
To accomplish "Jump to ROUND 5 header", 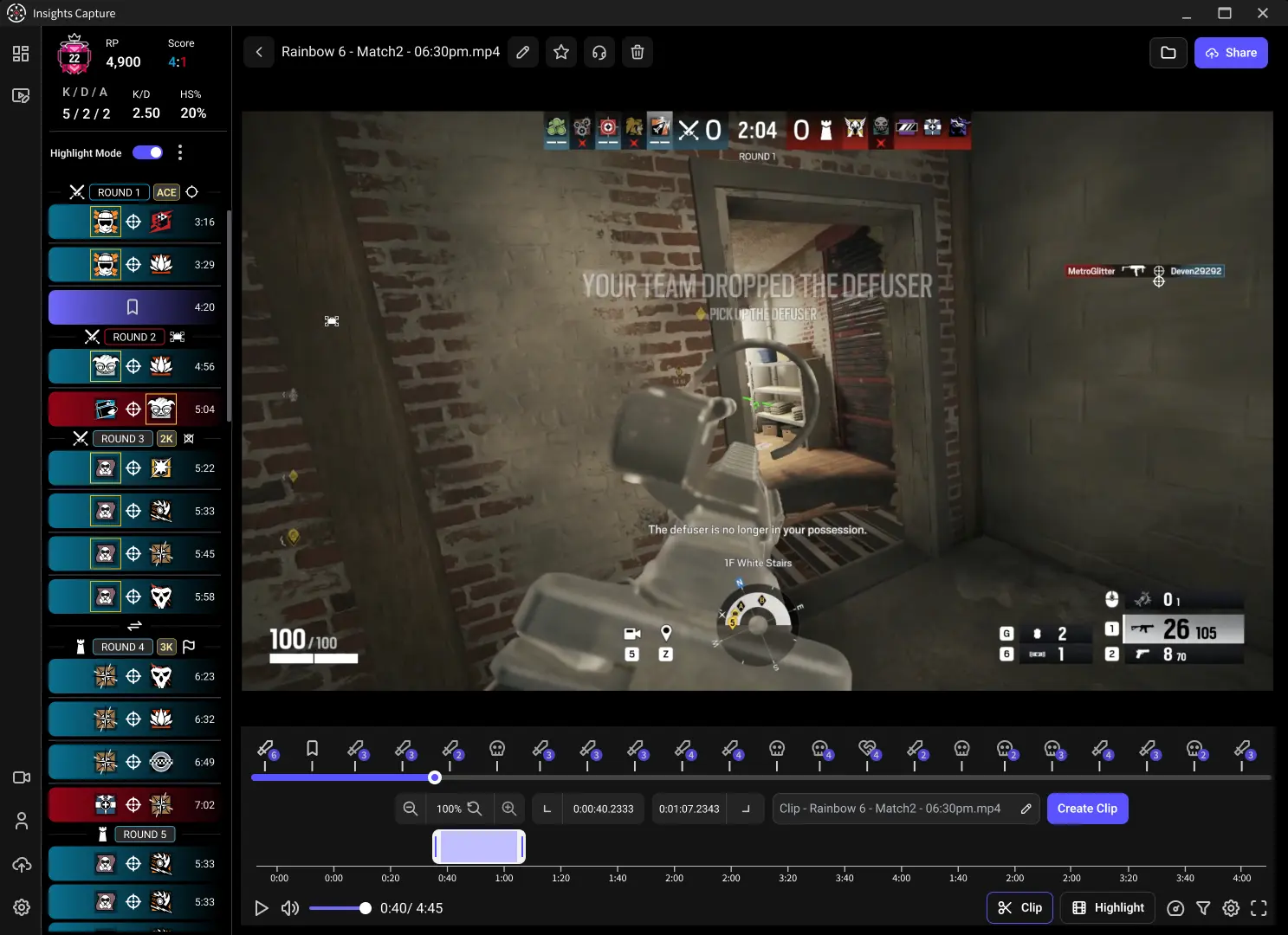I will click(145, 835).
